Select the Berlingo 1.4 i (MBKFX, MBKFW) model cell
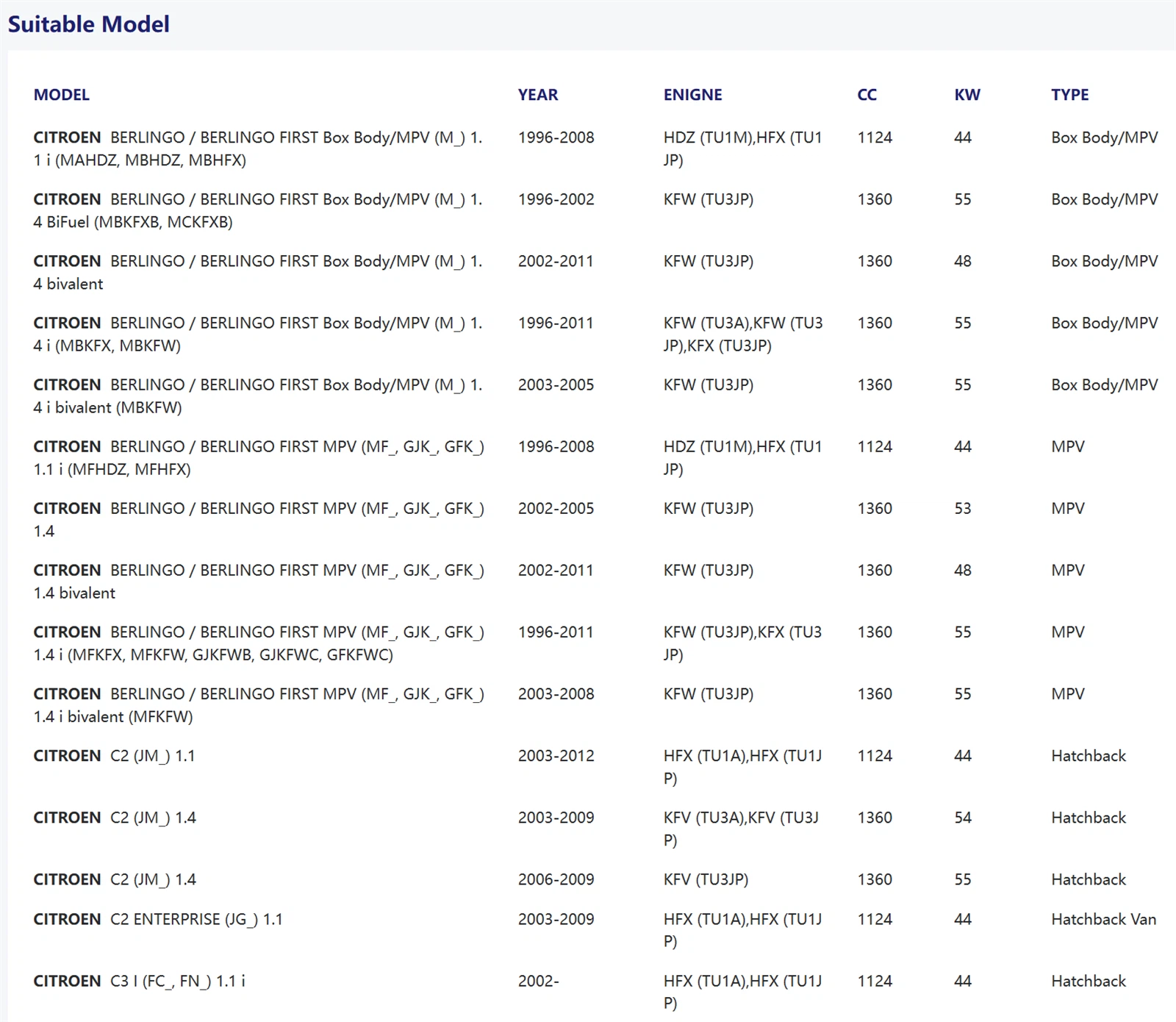The height and width of the screenshot is (1022, 1176). pyautogui.click(x=258, y=334)
